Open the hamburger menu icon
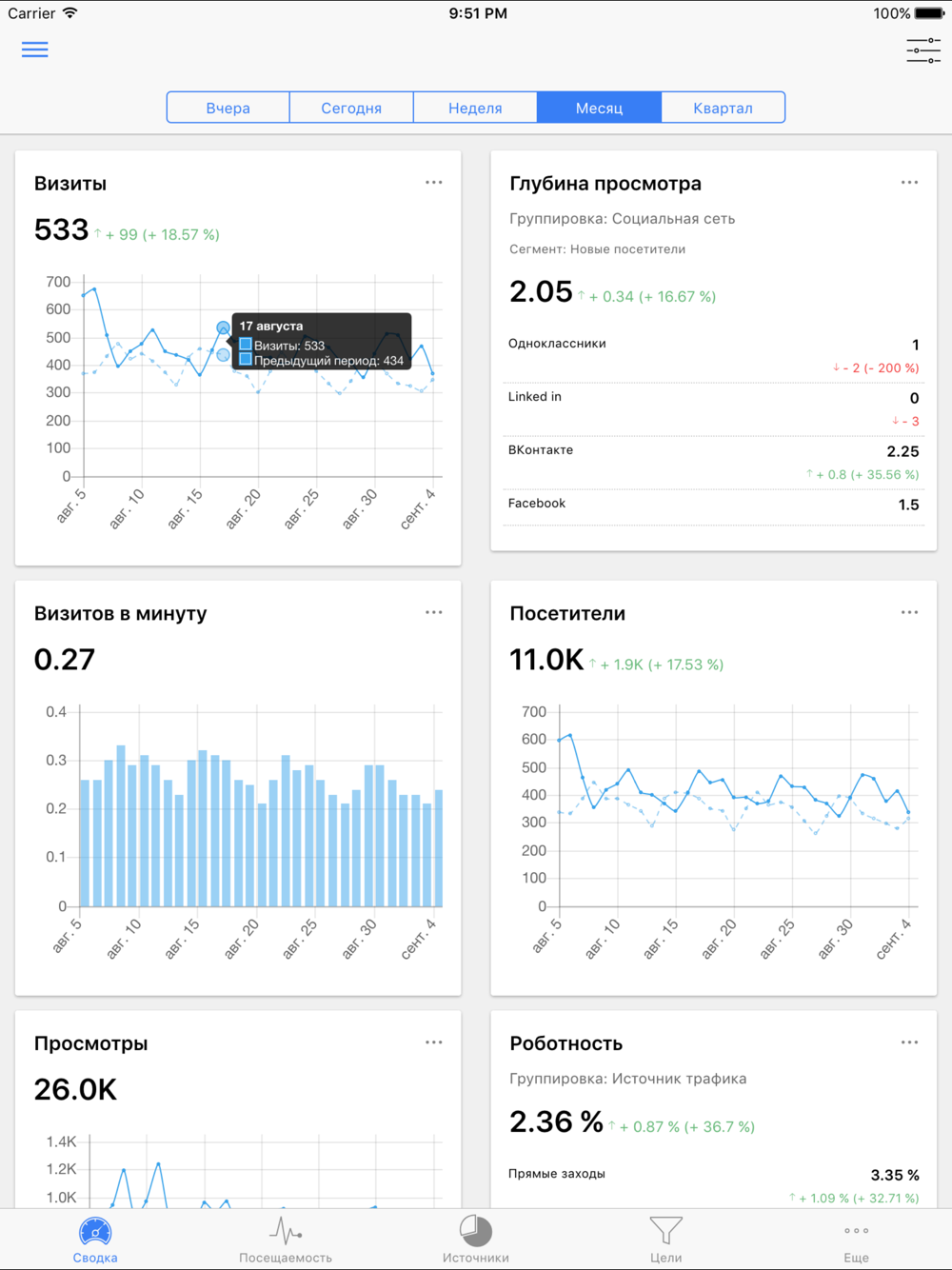952x1270 pixels. point(35,50)
